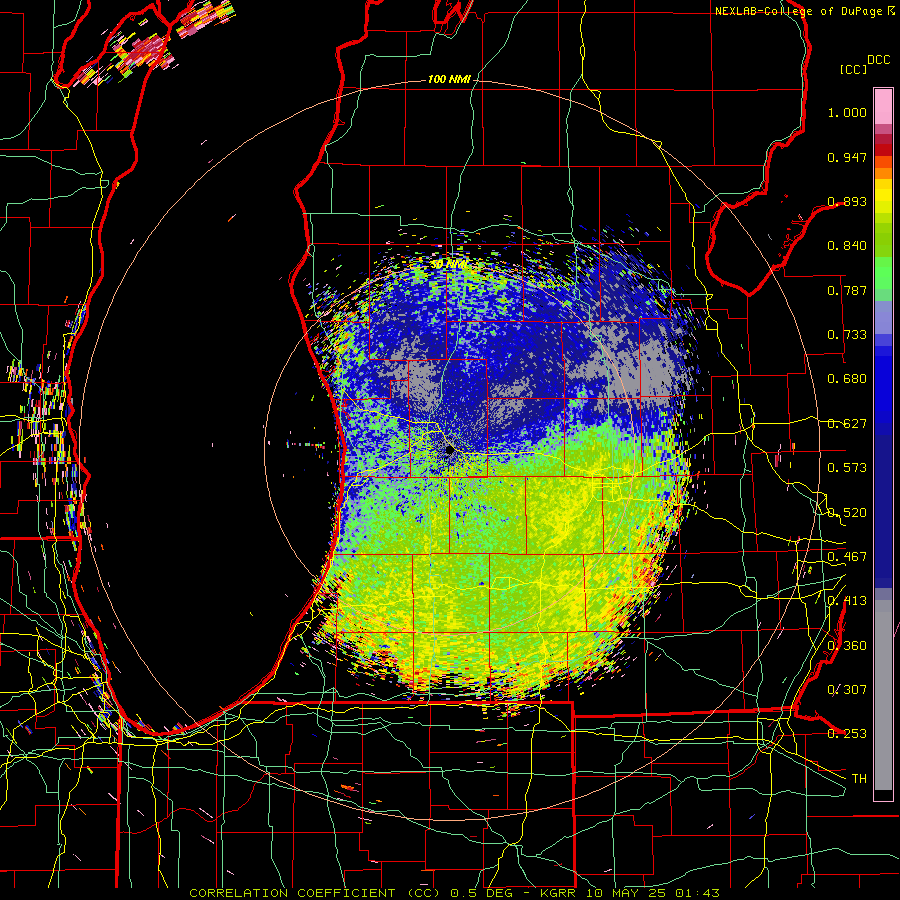Click the 0.253 scale value
Viewport: 900px width, 900px height.
[847, 734]
